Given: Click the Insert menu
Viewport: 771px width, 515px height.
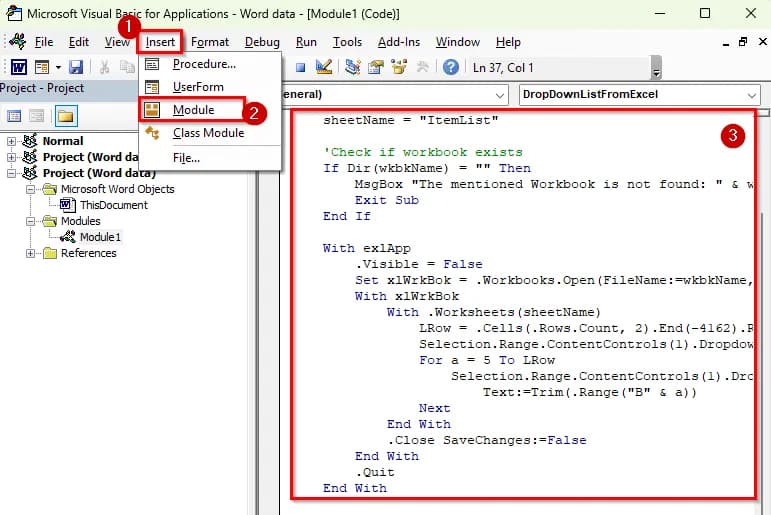Looking at the screenshot, I should click(160, 42).
